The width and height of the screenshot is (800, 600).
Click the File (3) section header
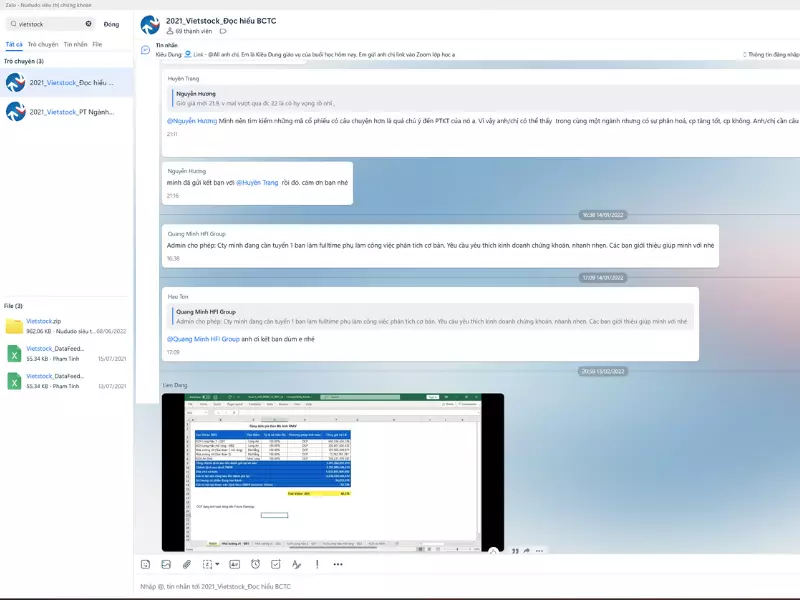[x=13, y=306]
